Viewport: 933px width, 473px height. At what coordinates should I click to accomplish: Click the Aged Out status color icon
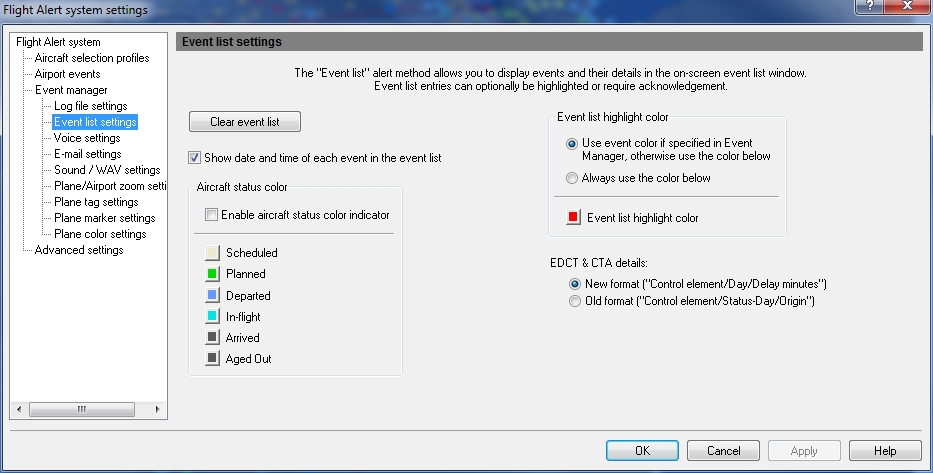tap(212, 359)
